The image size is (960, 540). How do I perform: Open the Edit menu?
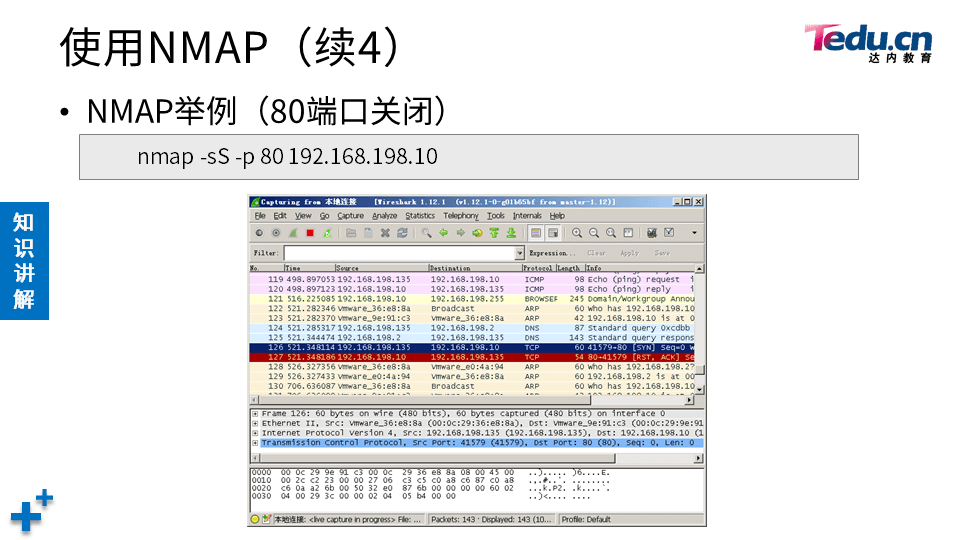click(280, 216)
